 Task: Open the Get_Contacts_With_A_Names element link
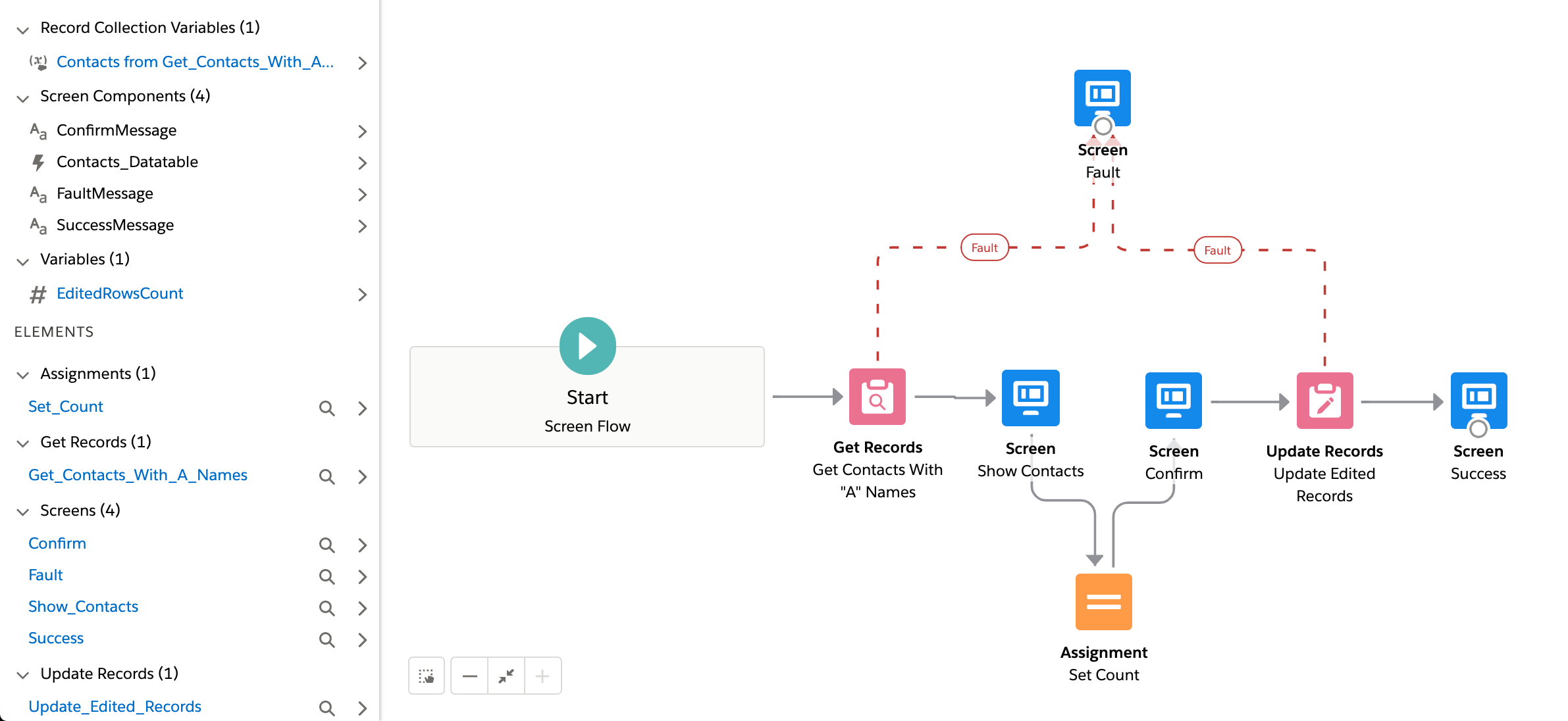pyautogui.click(x=138, y=475)
